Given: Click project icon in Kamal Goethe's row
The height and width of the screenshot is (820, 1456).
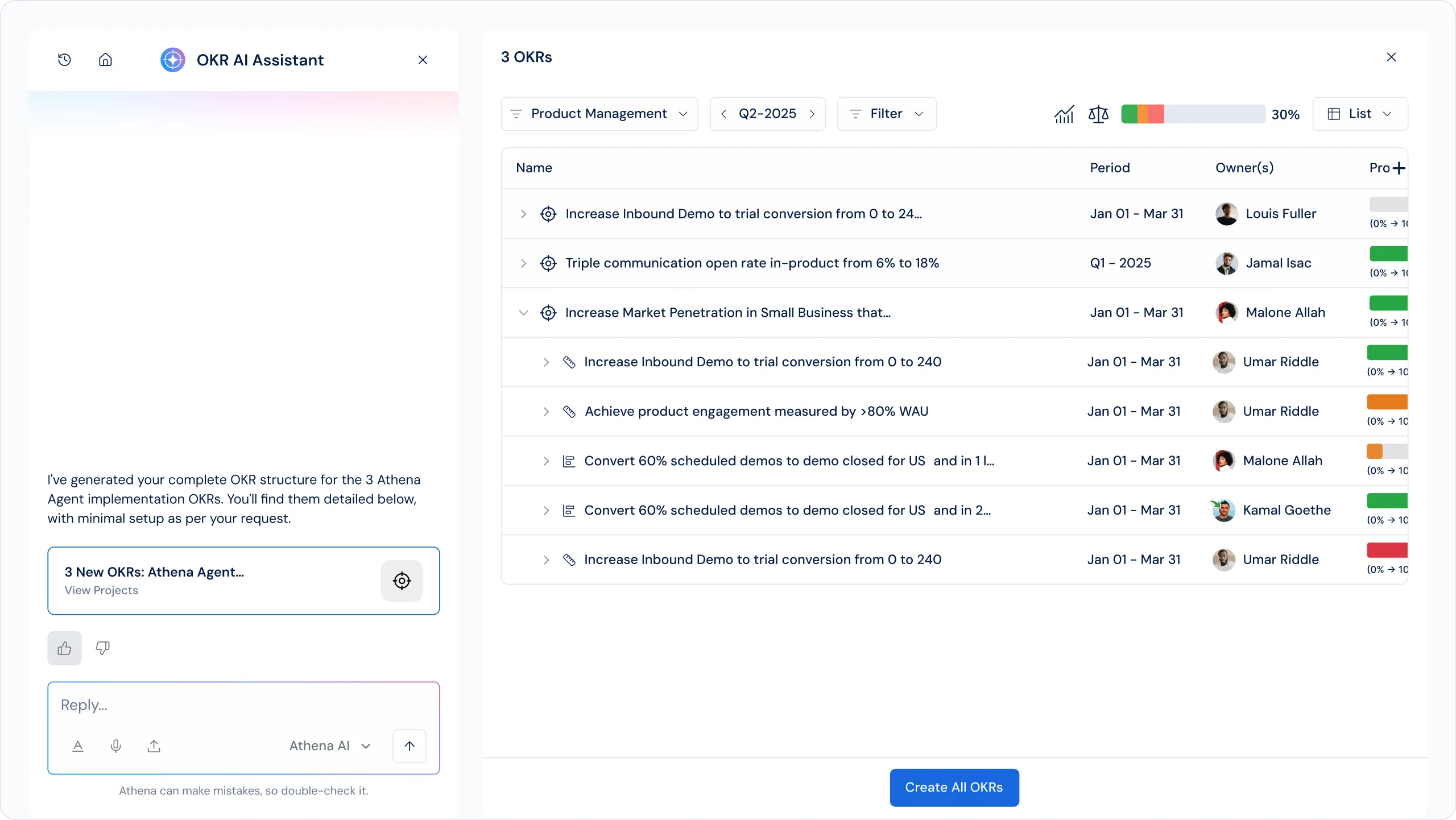Looking at the screenshot, I should point(569,510).
